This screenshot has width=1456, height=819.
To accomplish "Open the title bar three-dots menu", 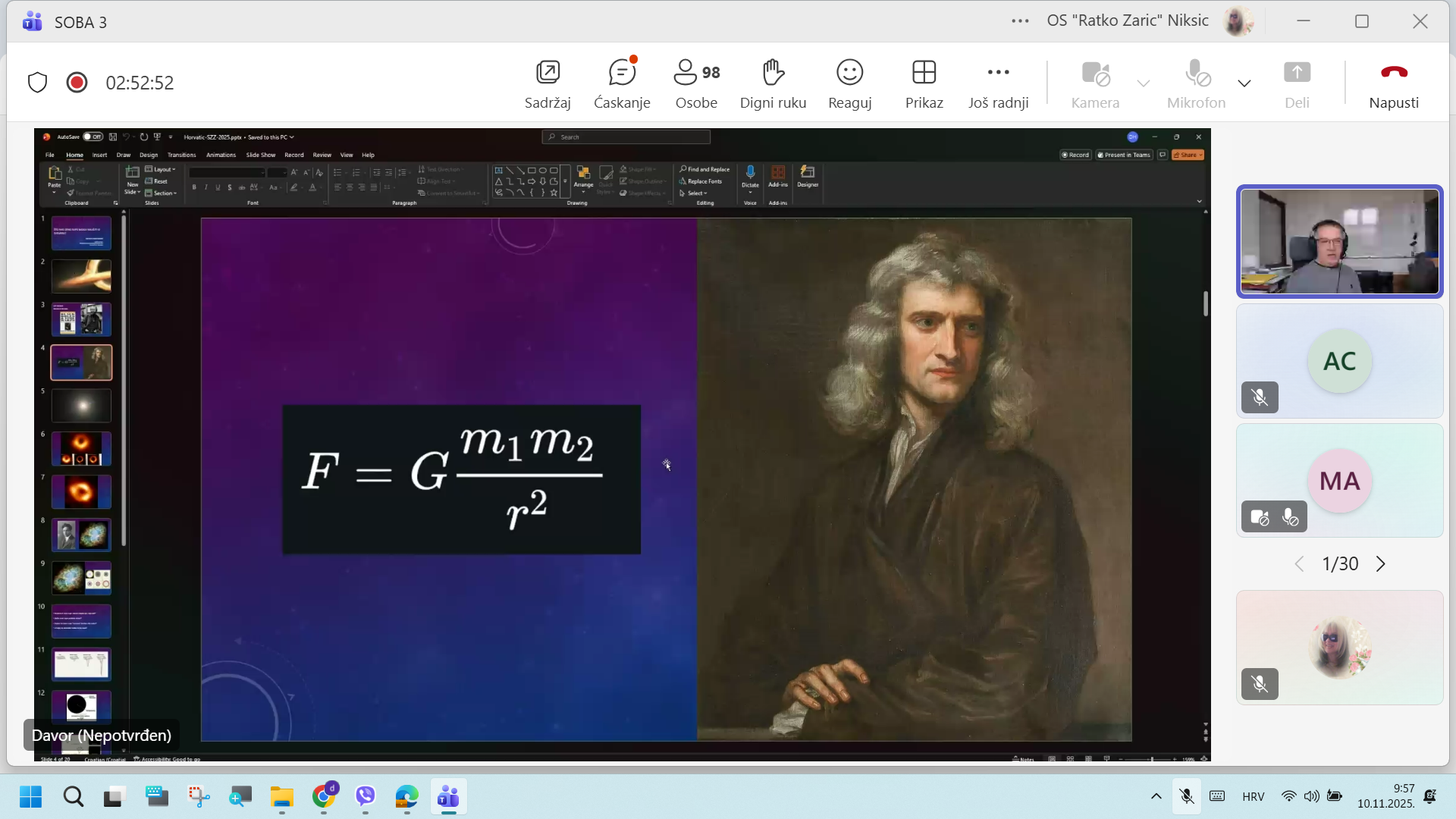I will point(1020,21).
